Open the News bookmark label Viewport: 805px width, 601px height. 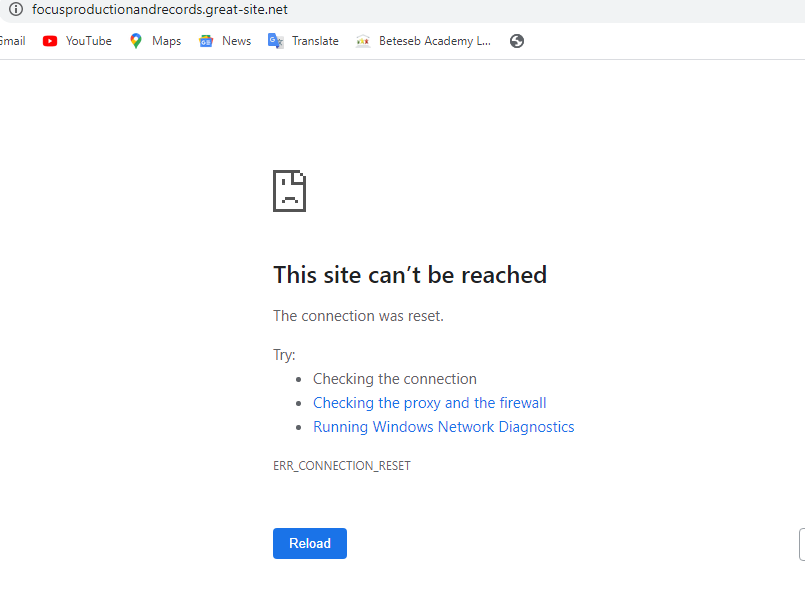236,41
